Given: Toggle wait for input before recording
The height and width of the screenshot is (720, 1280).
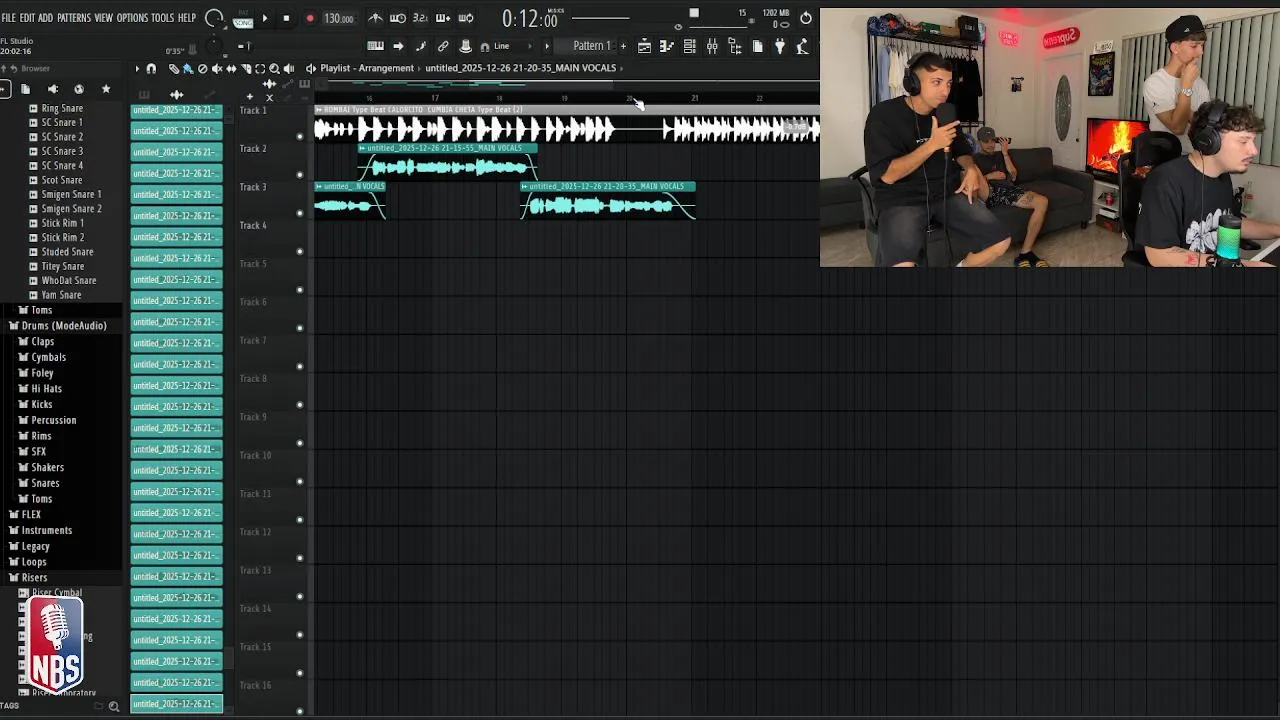Looking at the screenshot, I should click(397, 18).
